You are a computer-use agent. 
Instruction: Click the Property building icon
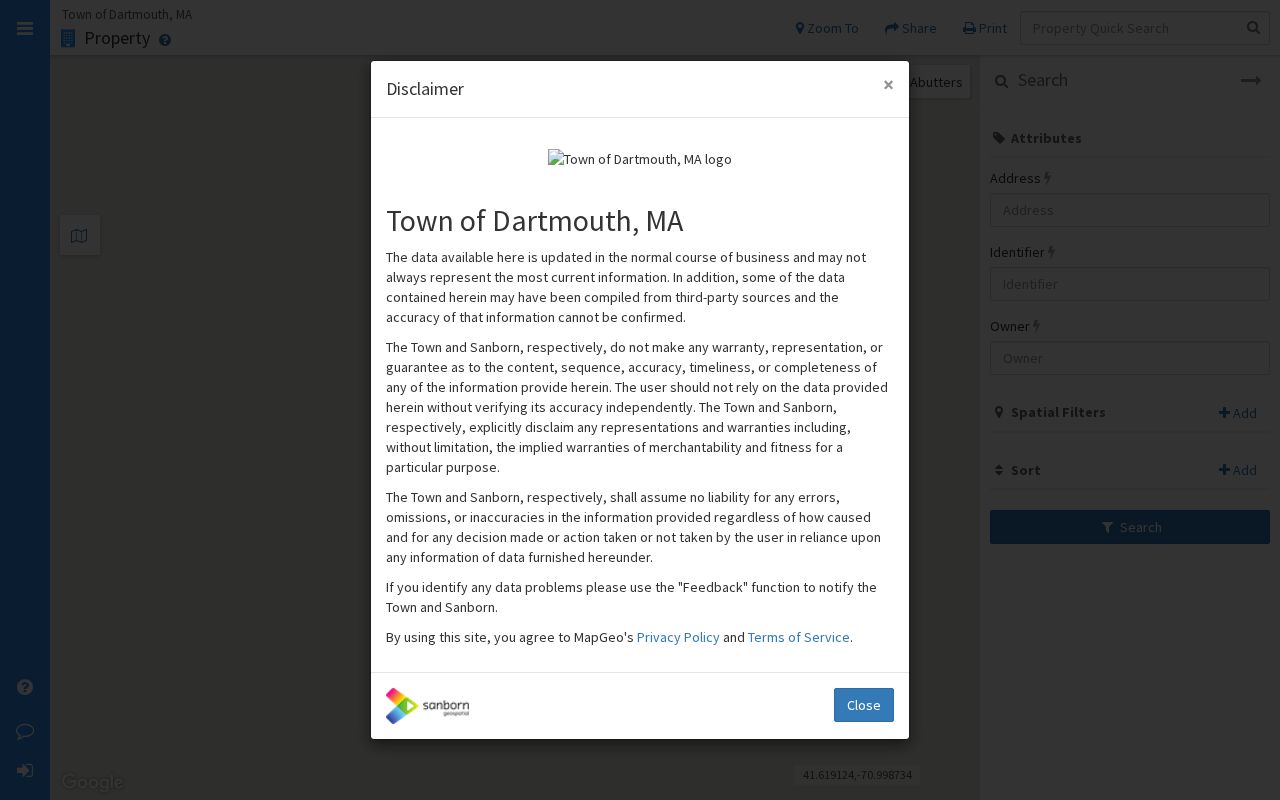[x=68, y=39]
